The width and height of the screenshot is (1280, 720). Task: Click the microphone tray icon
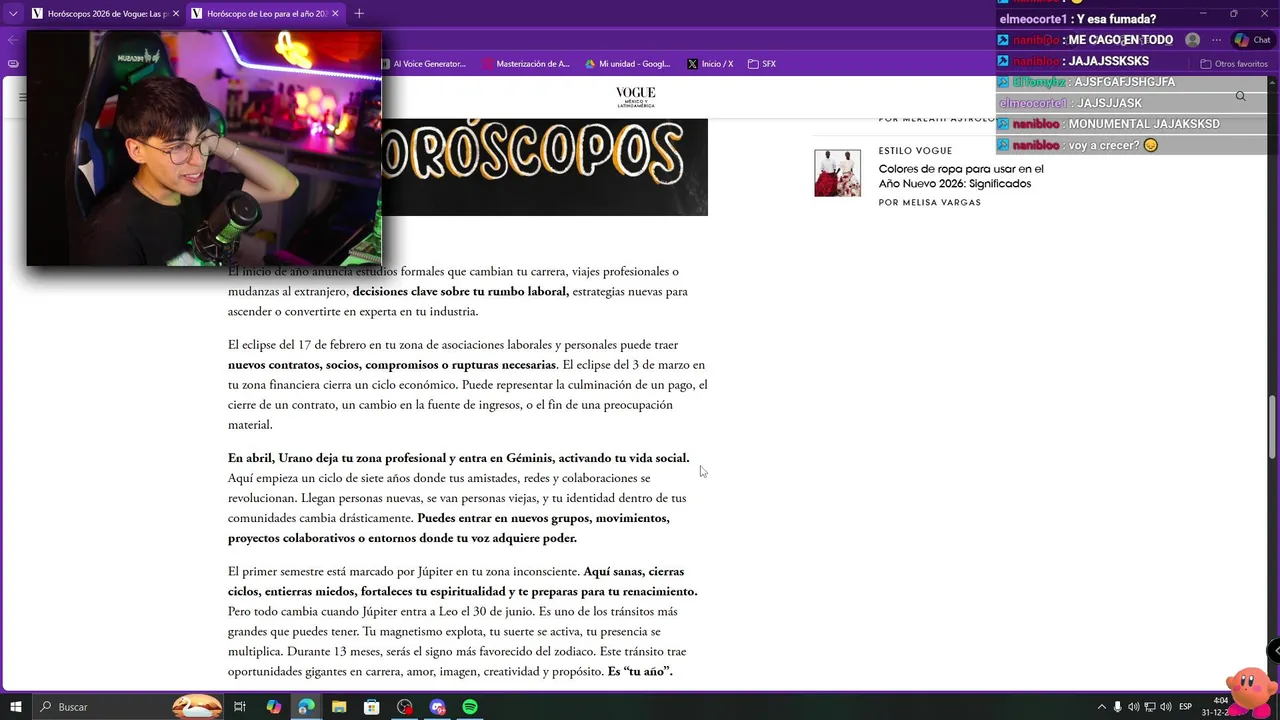coord(1118,707)
